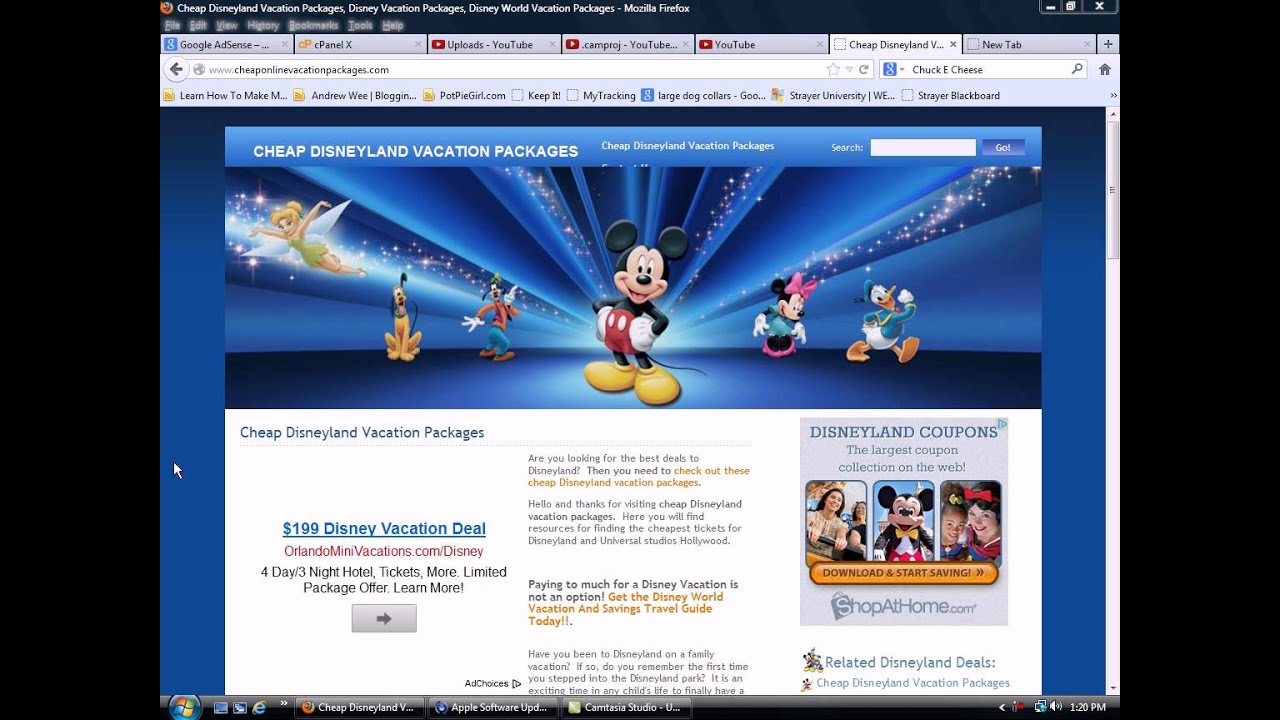Image resolution: width=1280 pixels, height=720 pixels.
Task: Open the Windows Start orb
Action: tap(184, 707)
